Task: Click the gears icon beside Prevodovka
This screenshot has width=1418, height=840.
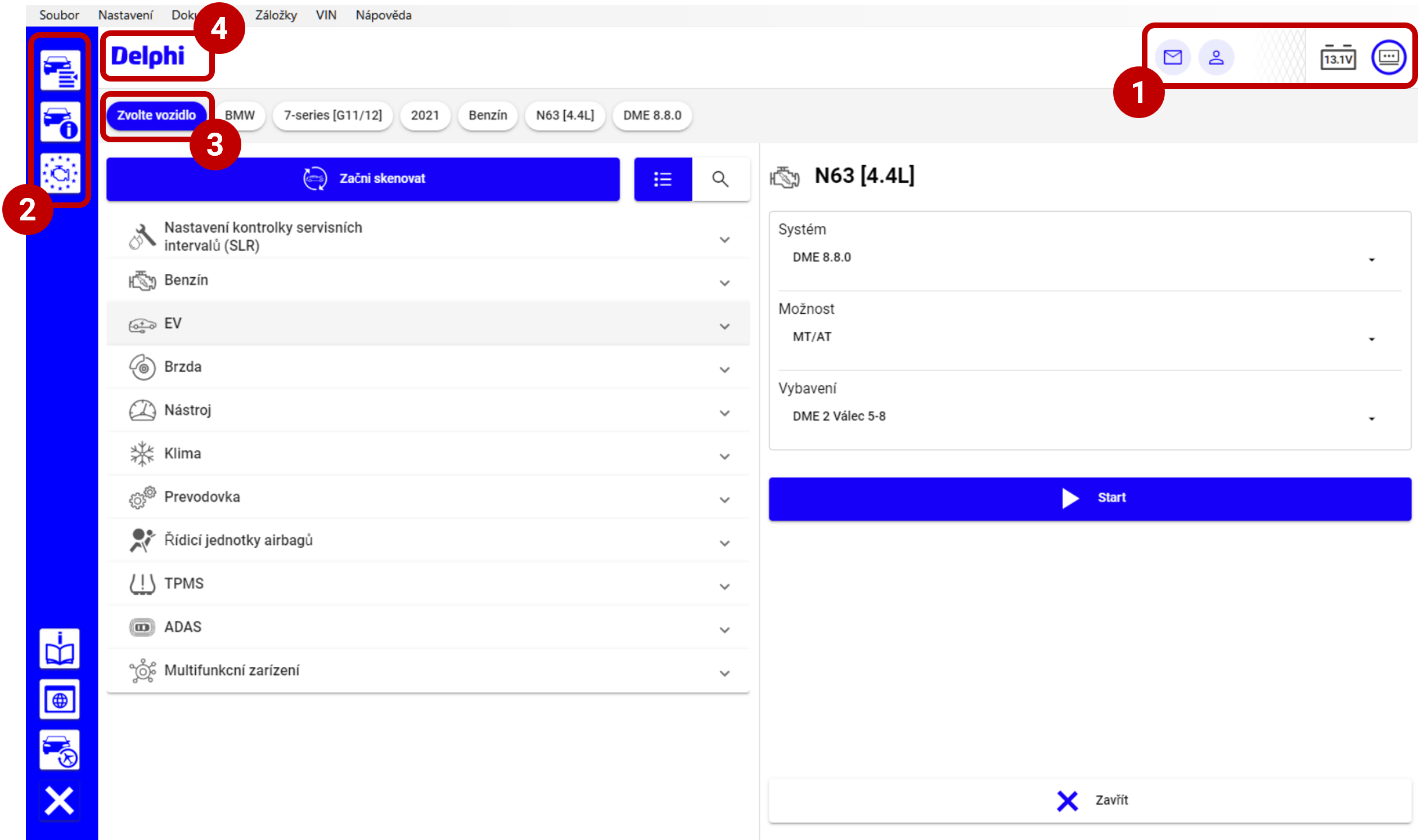Action: click(x=142, y=497)
